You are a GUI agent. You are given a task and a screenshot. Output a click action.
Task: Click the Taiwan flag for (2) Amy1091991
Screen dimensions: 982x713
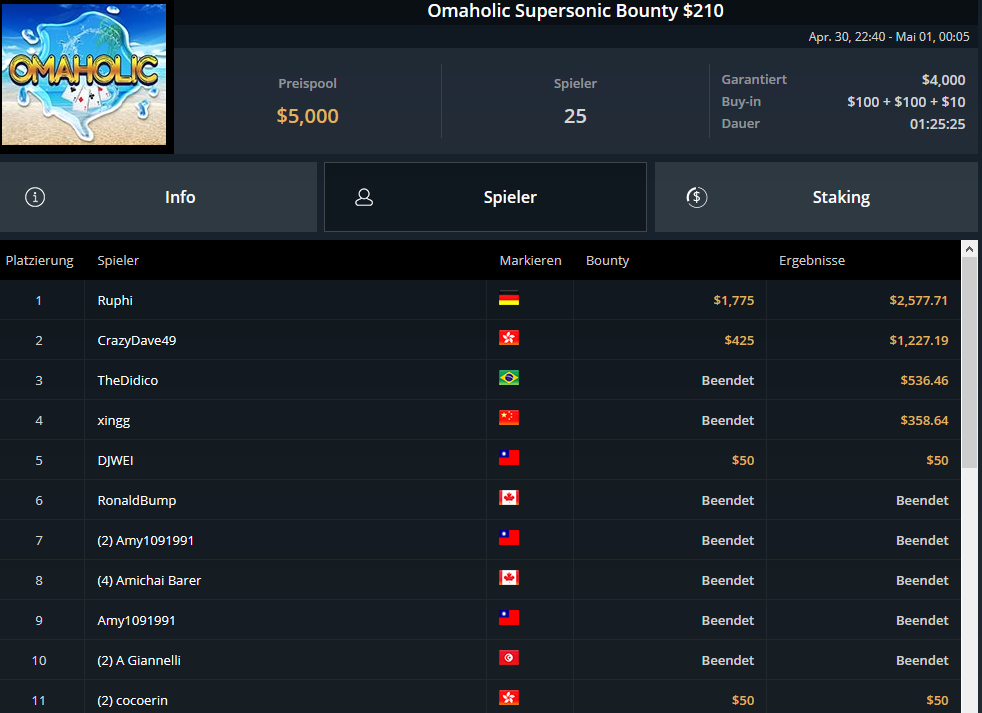[509, 538]
